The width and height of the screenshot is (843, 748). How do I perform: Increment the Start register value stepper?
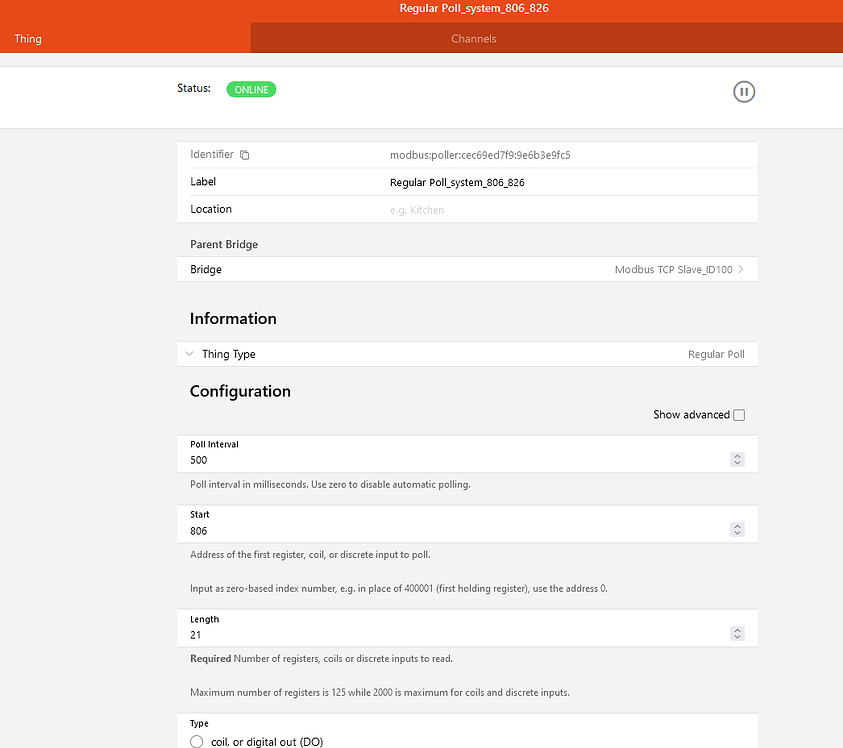737,525
